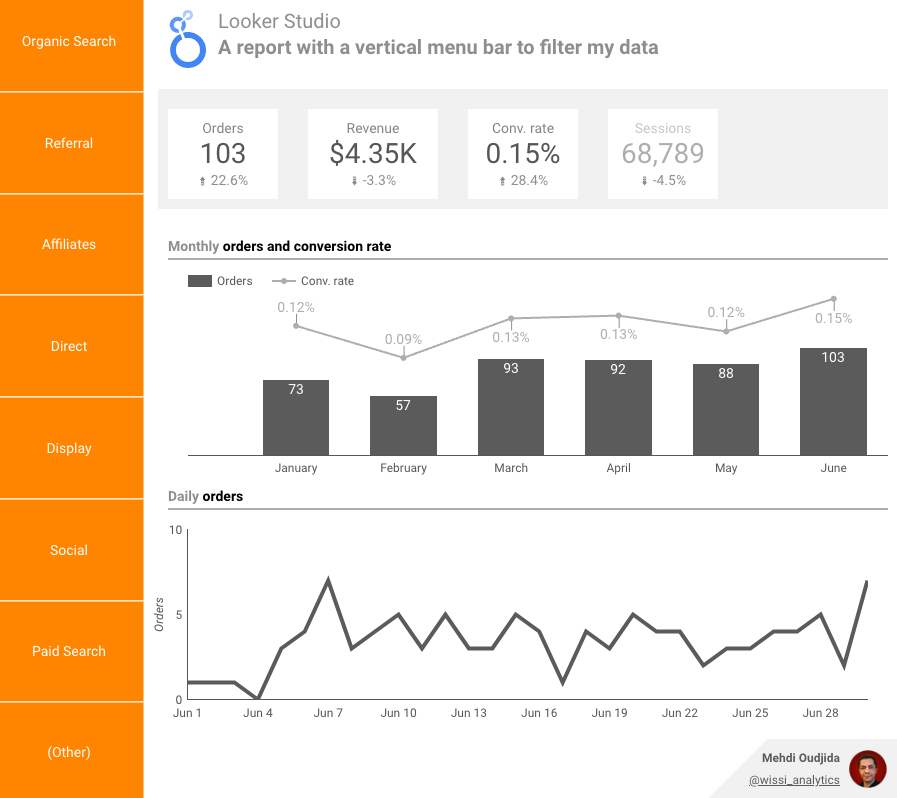Image resolution: width=897 pixels, height=798 pixels.
Task: Click the Orders legend swatch
Action: tap(200, 281)
